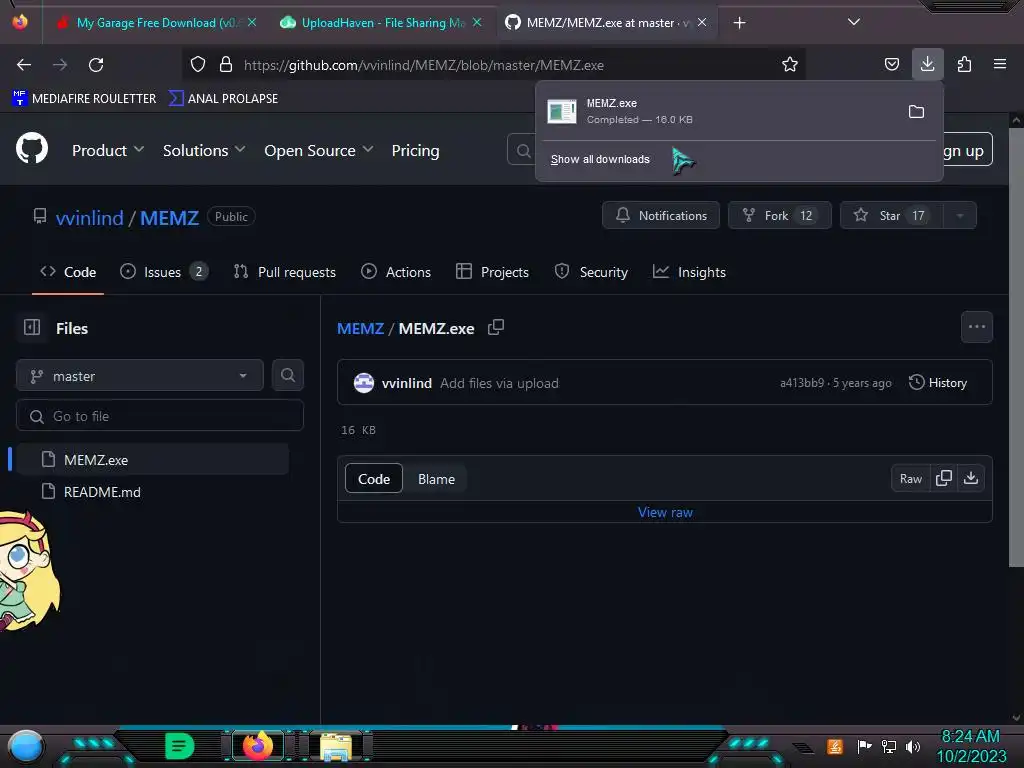Click the page address bar URL
Image resolution: width=1024 pixels, height=768 pixels.
pyautogui.click(x=423, y=65)
